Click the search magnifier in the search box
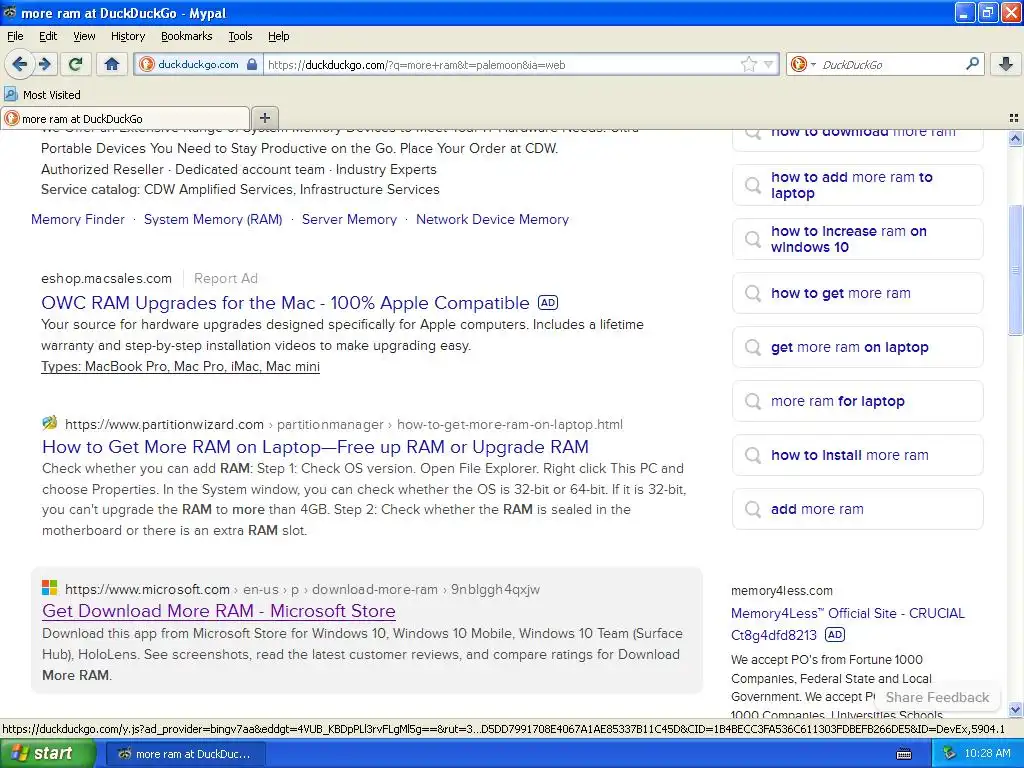 pos(972,64)
